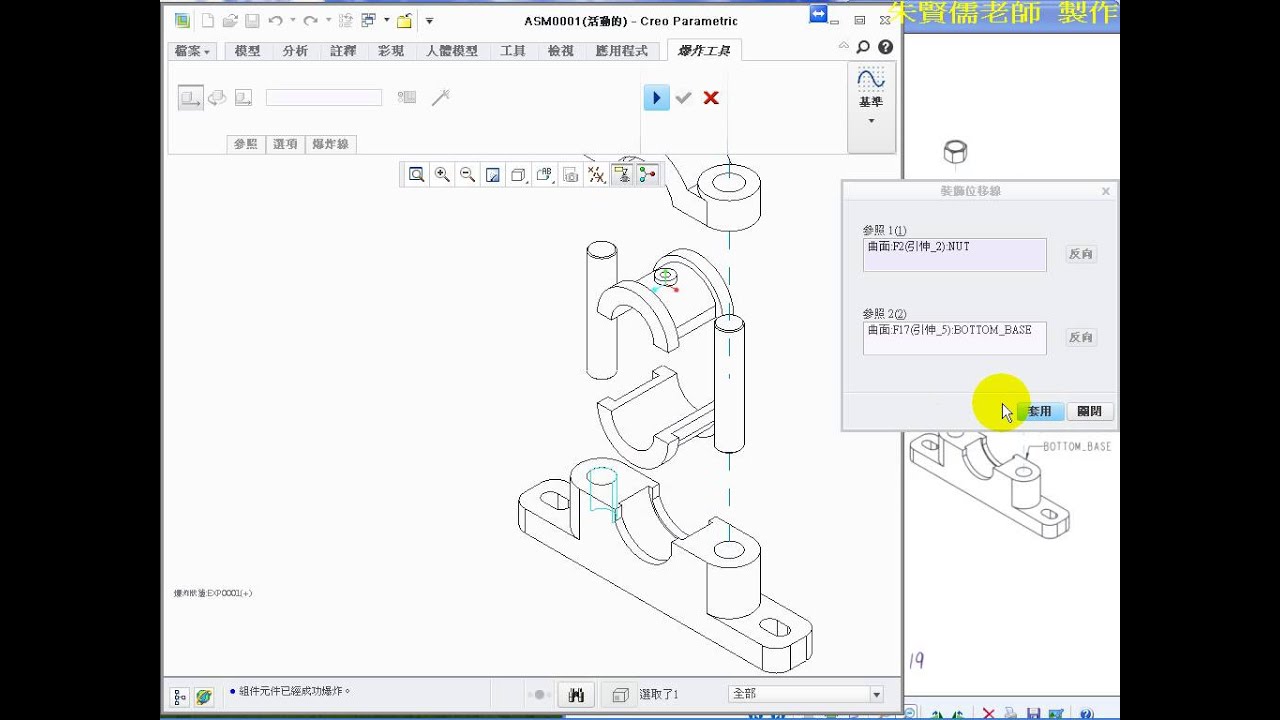1280x720 pixels.
Task: Open the display style icon
Action: [x=518, y=175]
